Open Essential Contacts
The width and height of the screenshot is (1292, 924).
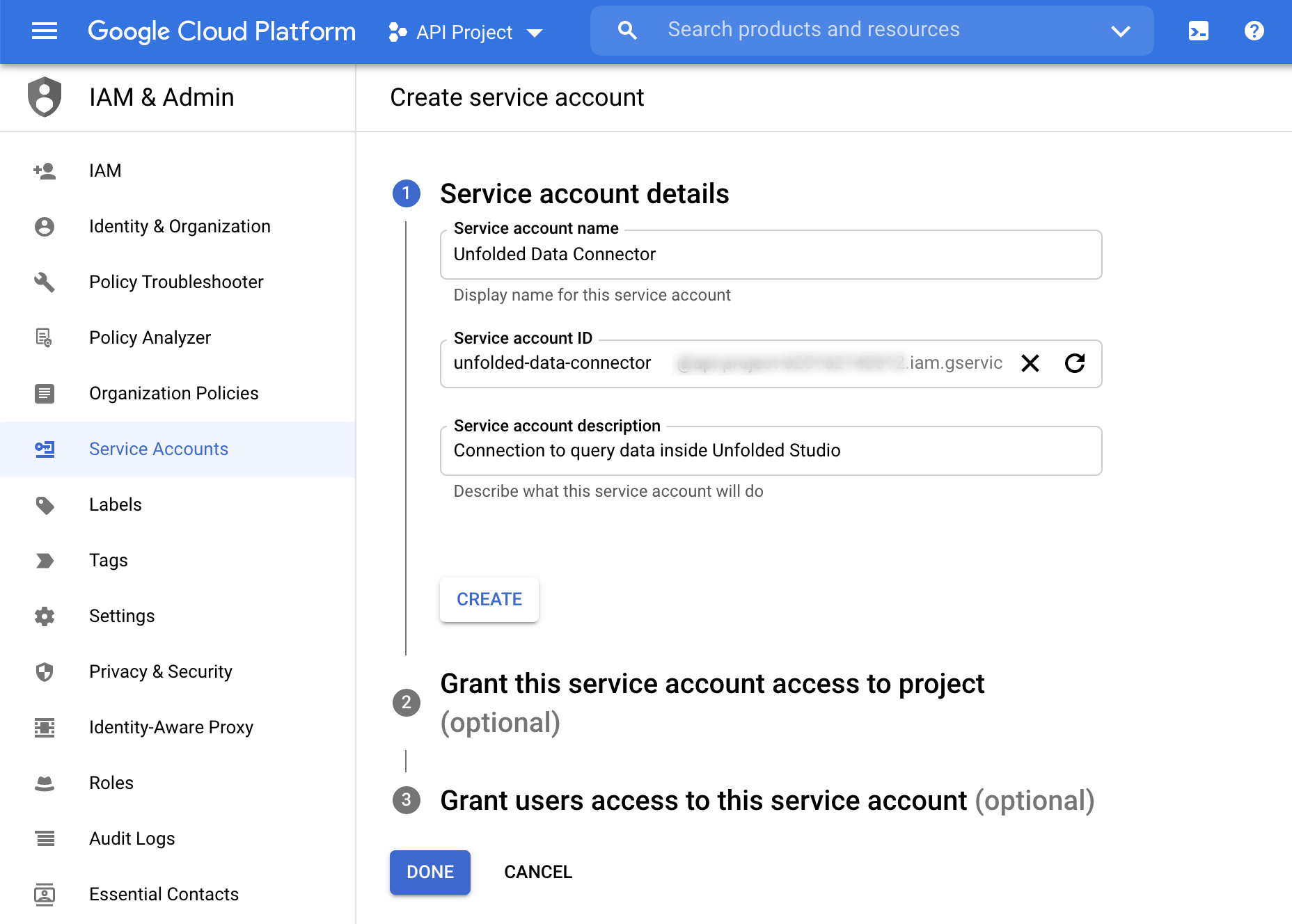point(178,894)
